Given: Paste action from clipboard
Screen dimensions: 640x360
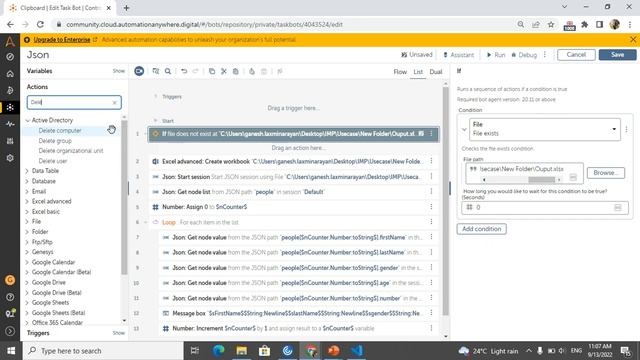Looking at the screenshot, I should coord(236,71).
